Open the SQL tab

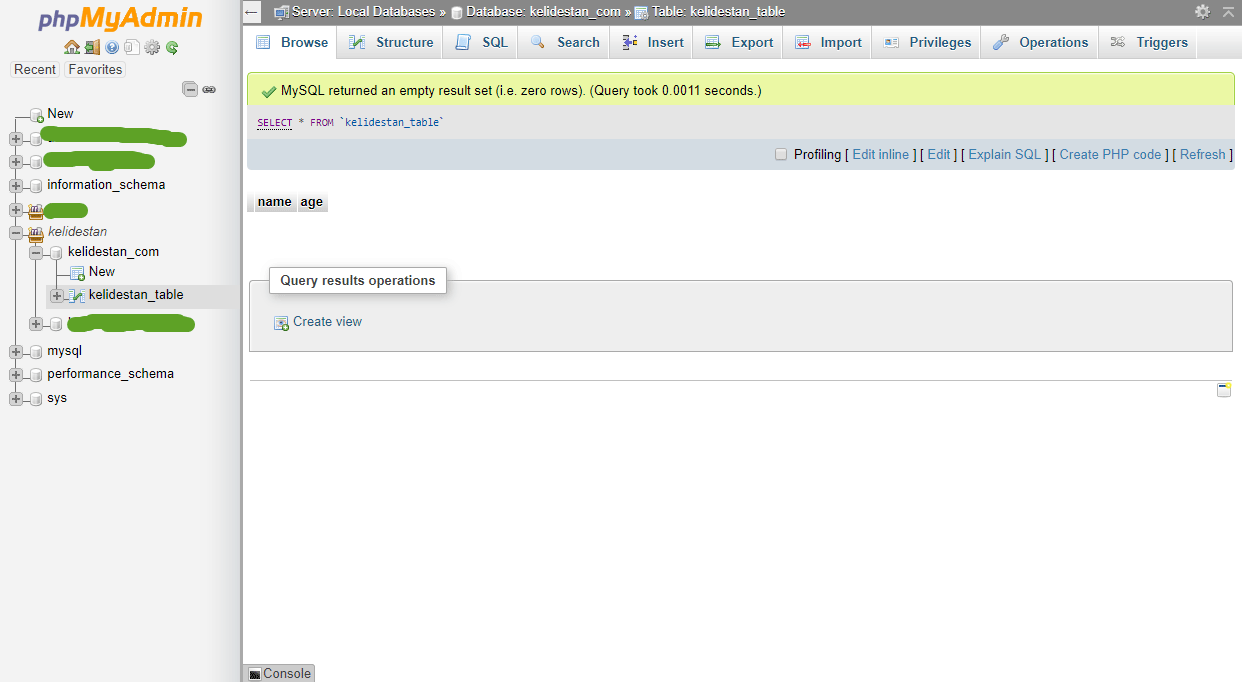(481, 42)
